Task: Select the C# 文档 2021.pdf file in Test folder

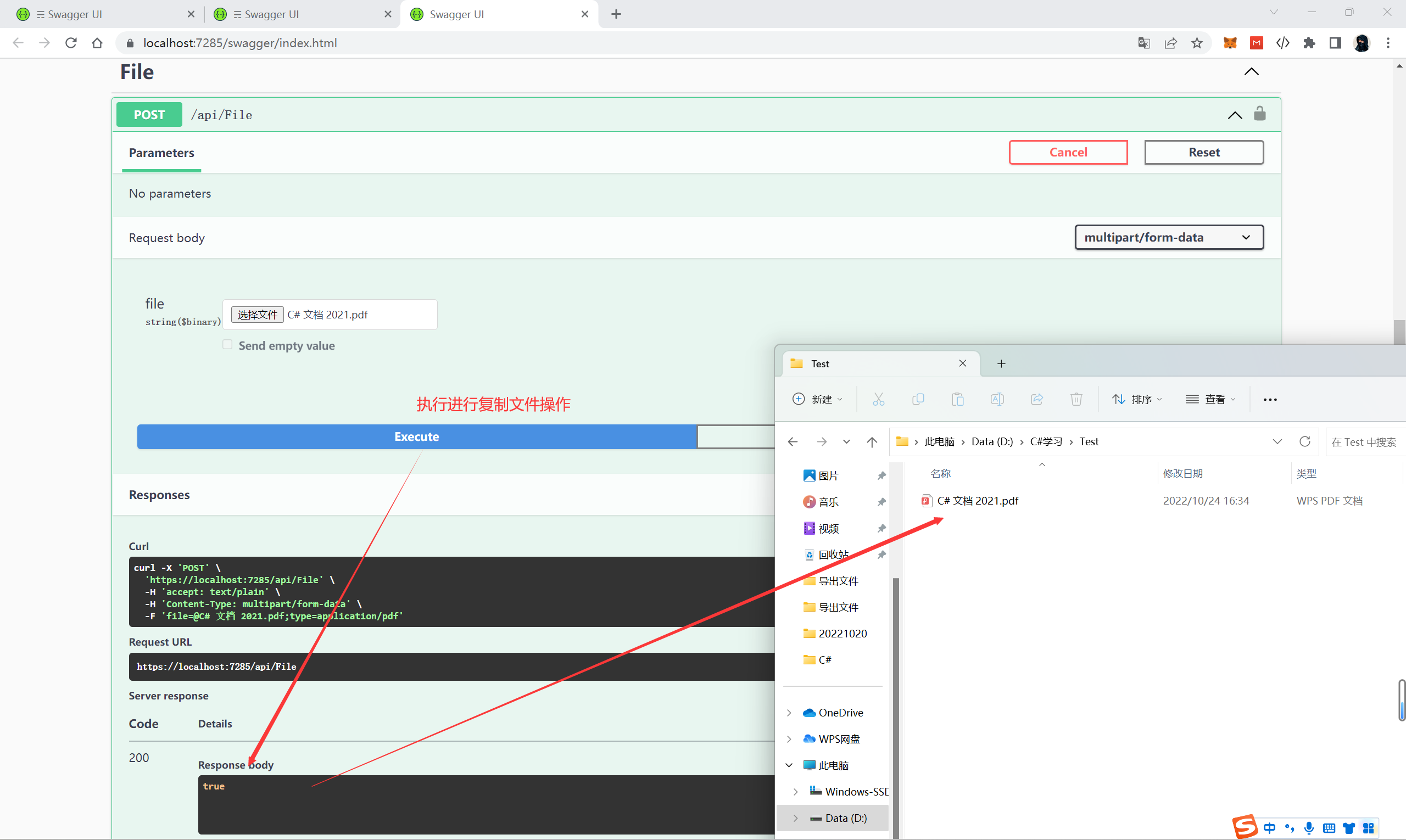Action: point(978,501)
